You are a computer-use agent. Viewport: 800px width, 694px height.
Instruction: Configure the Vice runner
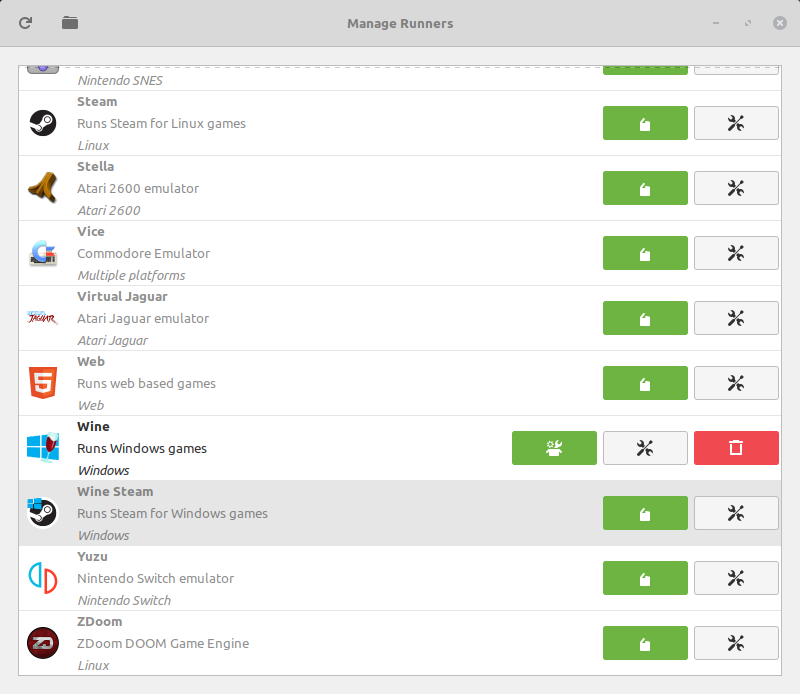click(x=736, y=253)
